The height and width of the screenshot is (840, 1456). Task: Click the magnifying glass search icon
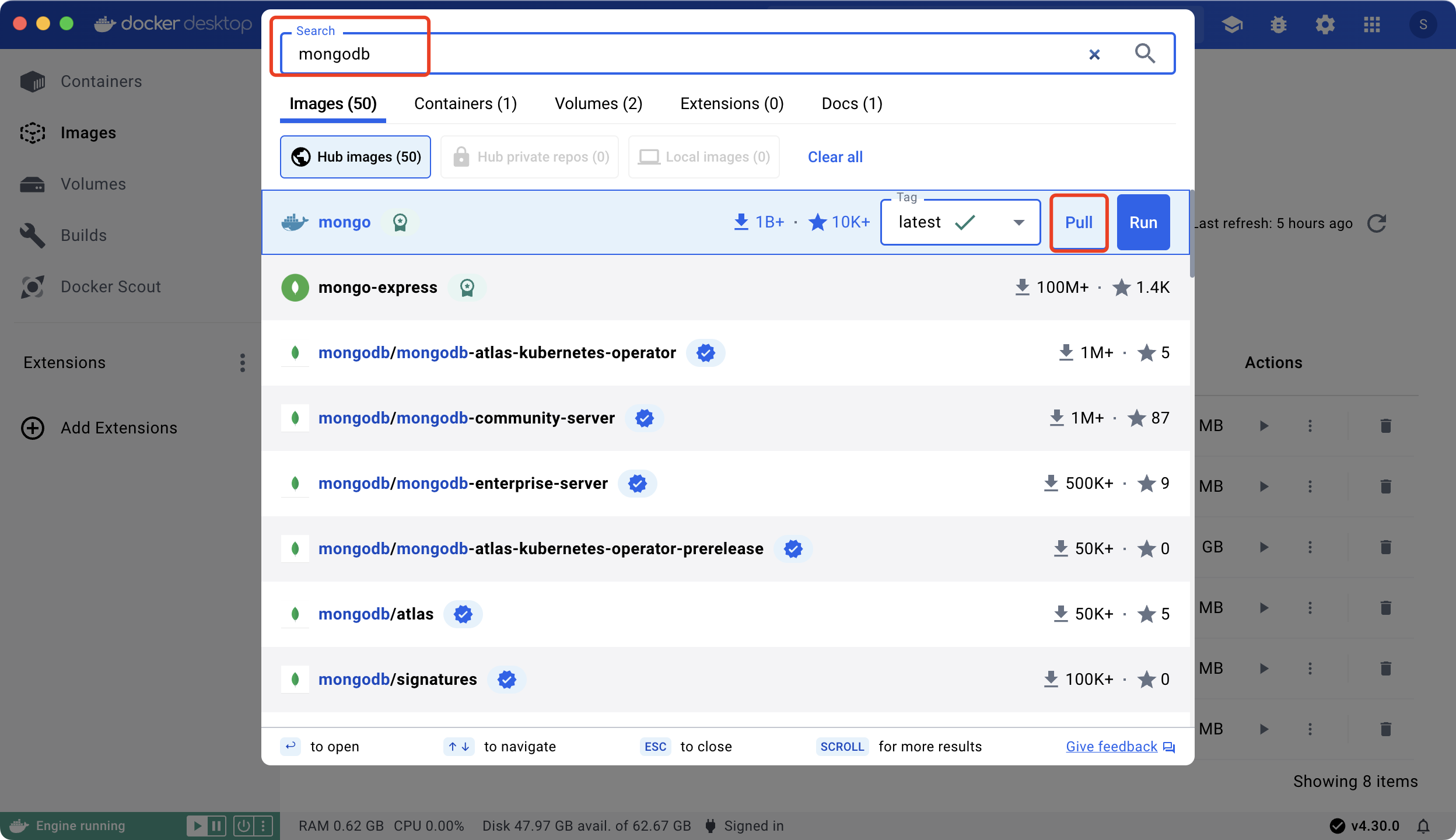click(1144, 54)
